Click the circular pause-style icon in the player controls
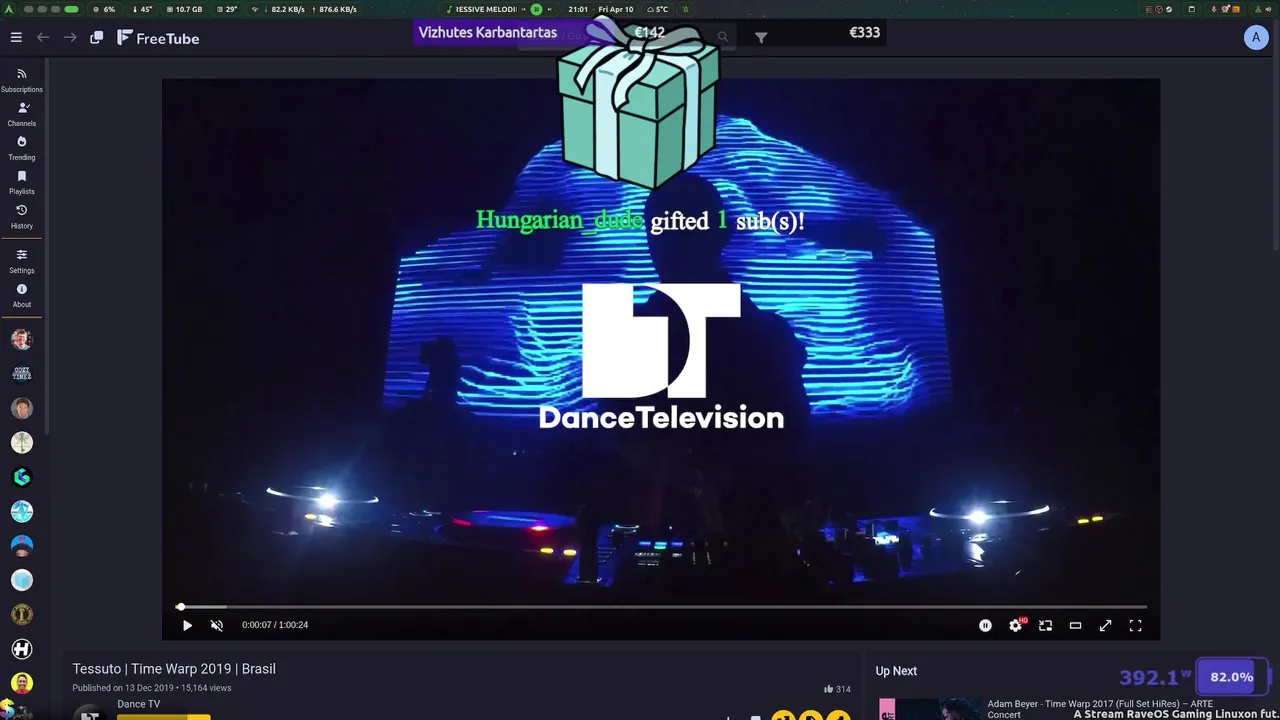The image size is (1280, 720). click(x=985, y=625)
